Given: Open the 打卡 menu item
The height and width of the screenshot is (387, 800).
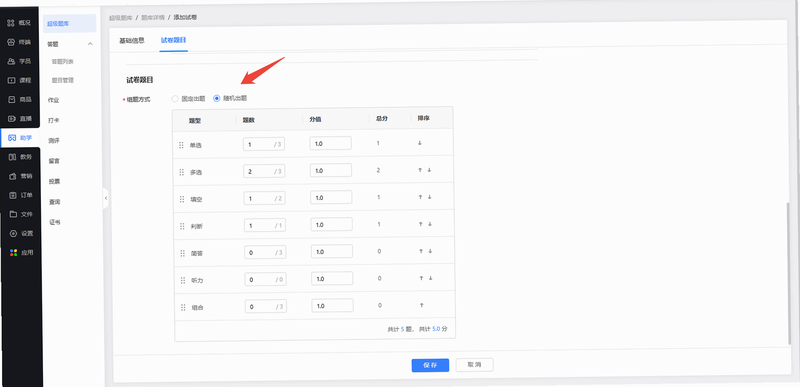Looking at the screenshot, I should coord(54,121).
